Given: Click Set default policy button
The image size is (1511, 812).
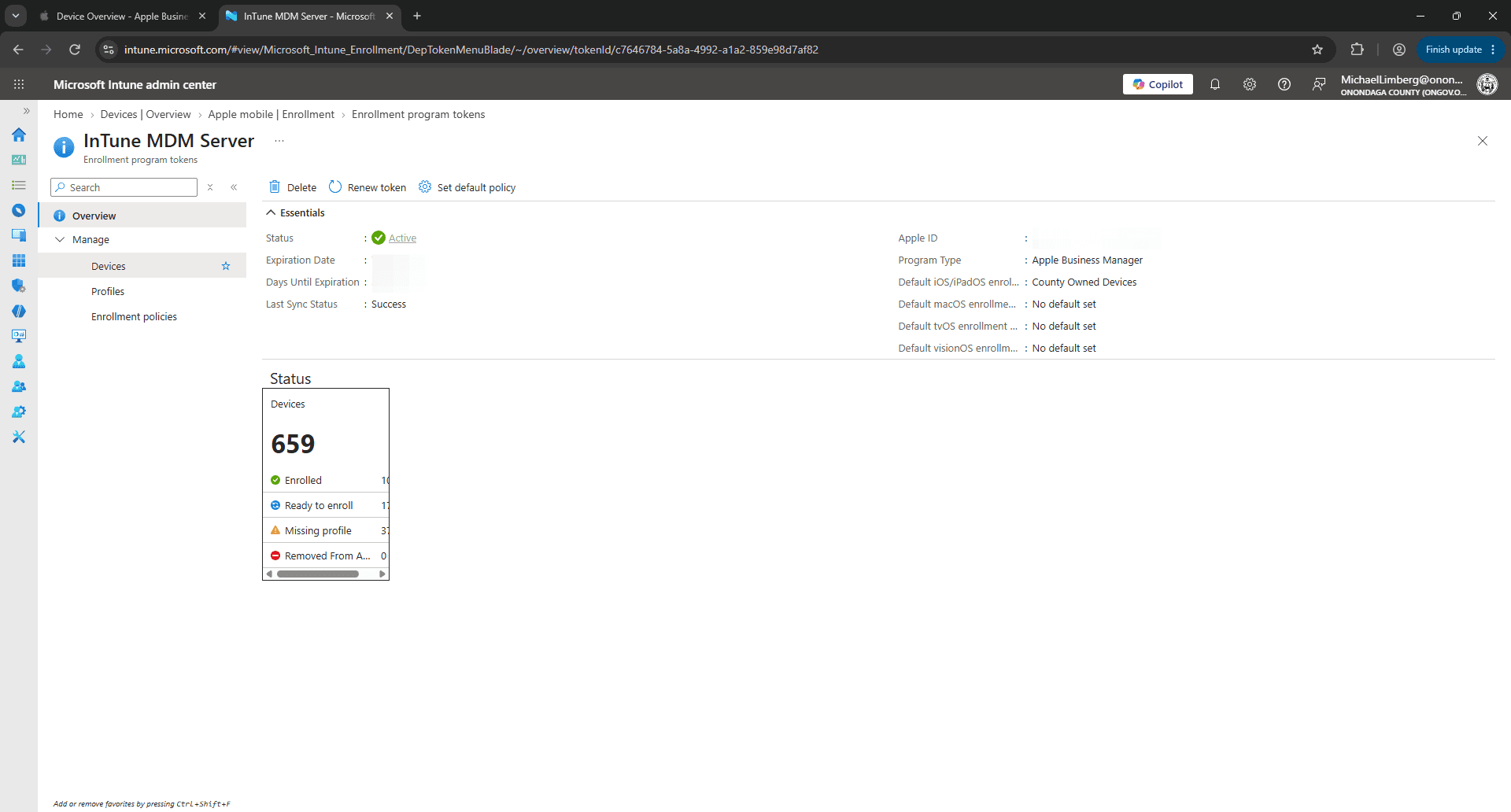Looking at the screenshot, I should click(467, 187).
